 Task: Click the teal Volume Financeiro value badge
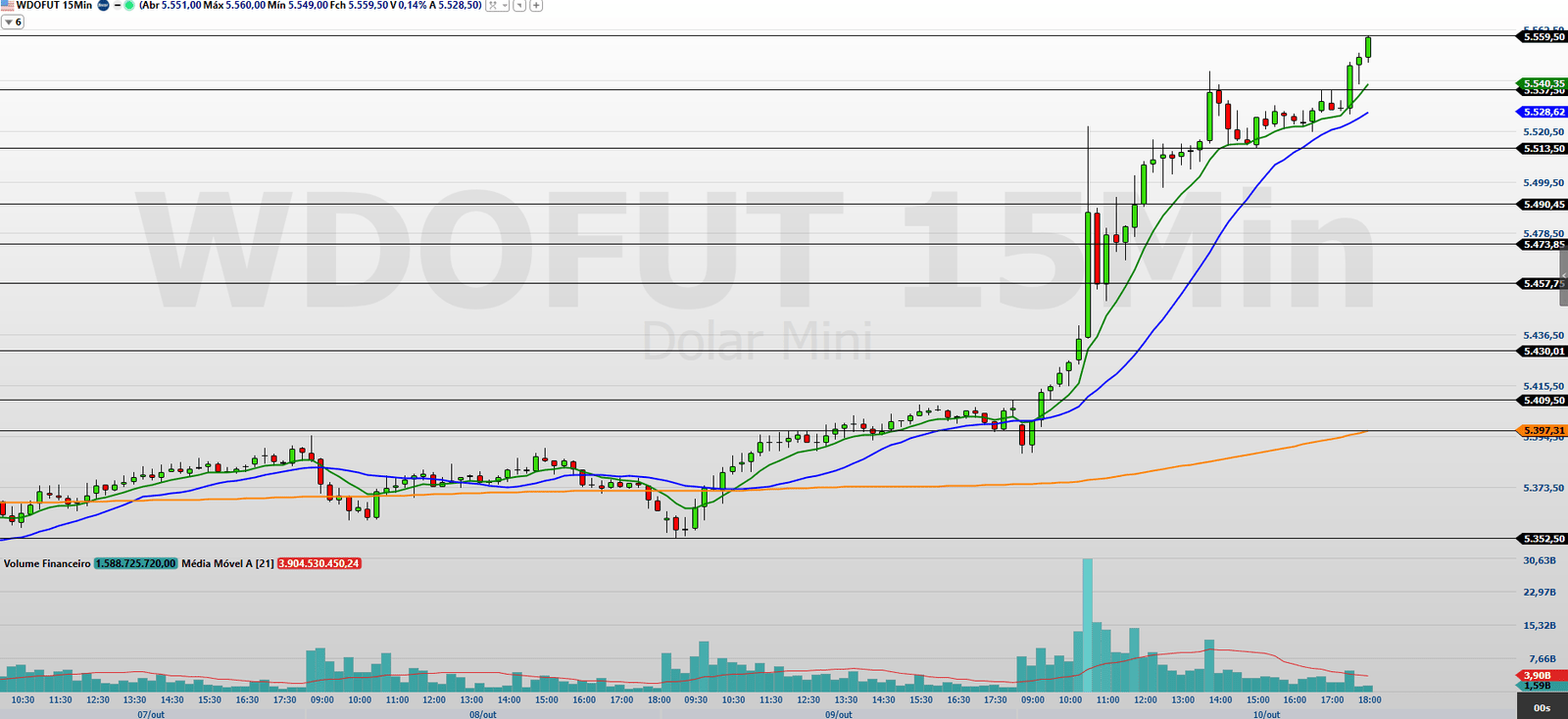tap(135, 563)
